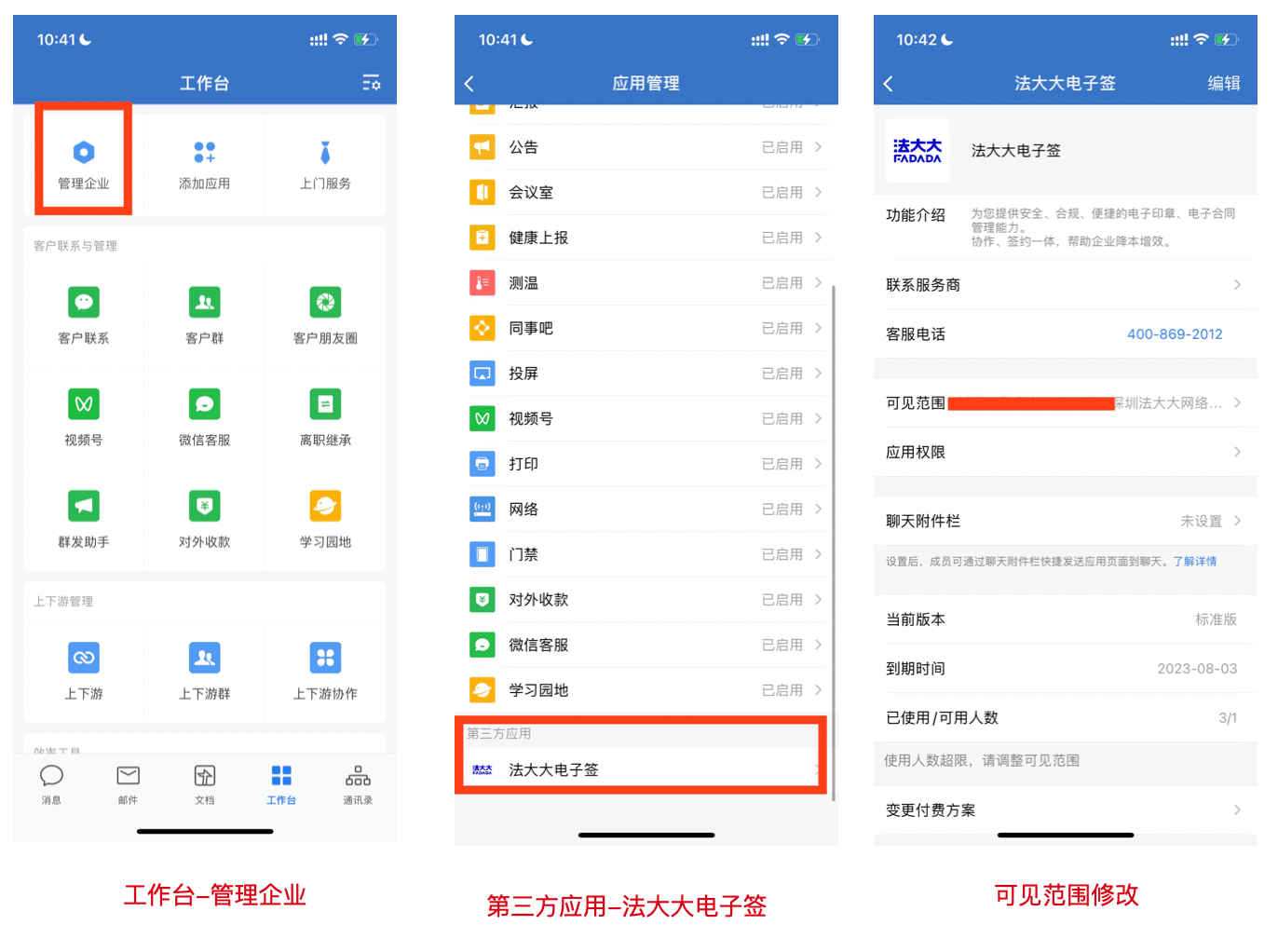Viewport: 1278px width, 952px height.
Task: Open the 离职继承 app
Action: click(325, 418)
